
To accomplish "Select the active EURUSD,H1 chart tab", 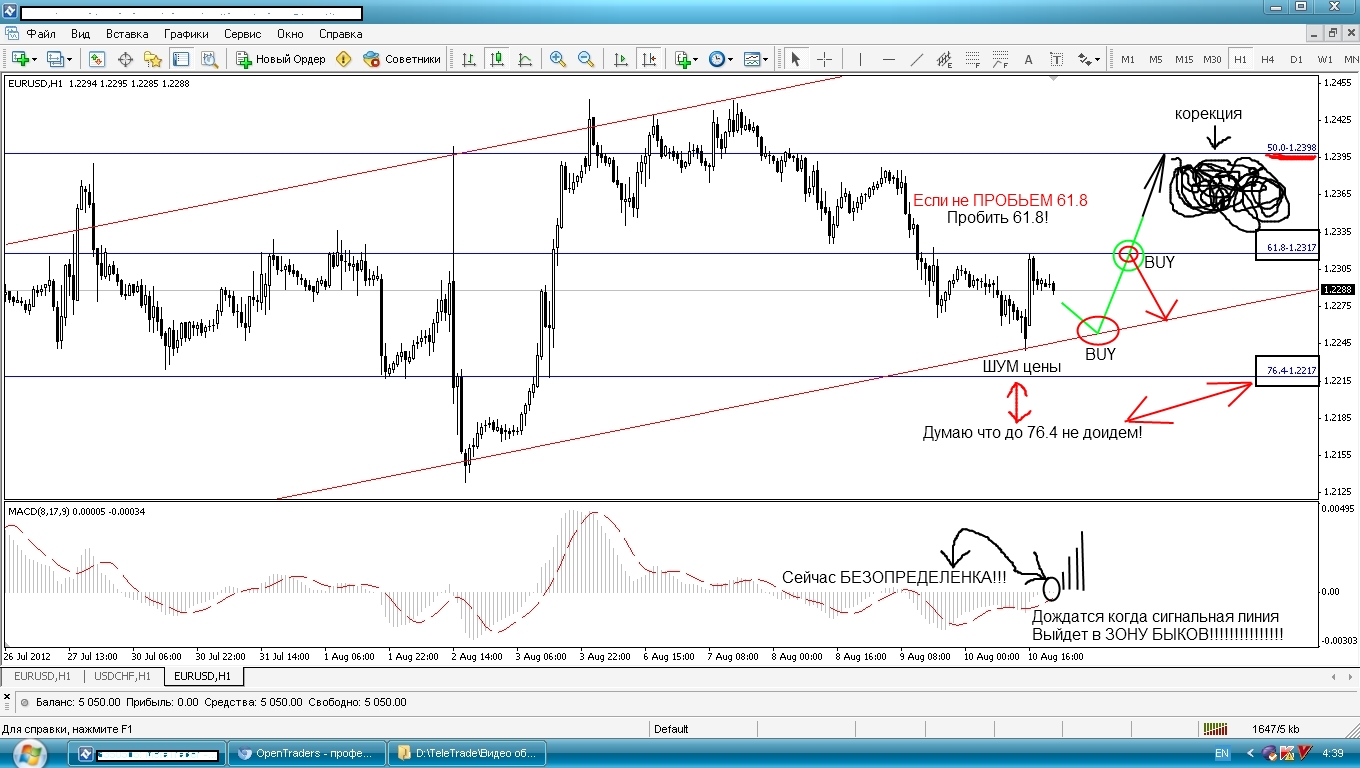I will 204,676.
